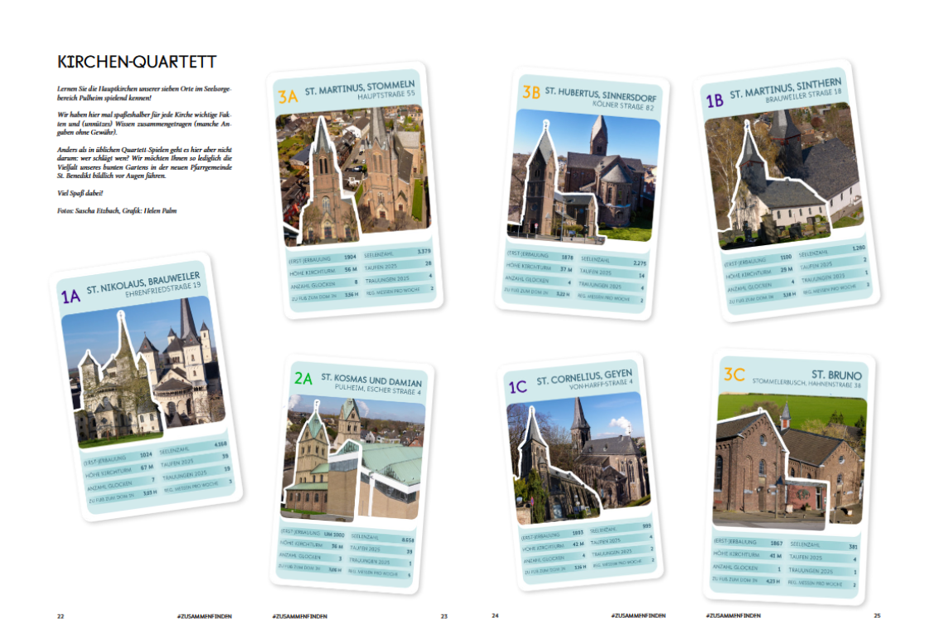Viewport: 929px width, 619px height.
Task: Click the address "PULHEIM, ESCHER STRAẞE 4"
Action: pos(377,389)
